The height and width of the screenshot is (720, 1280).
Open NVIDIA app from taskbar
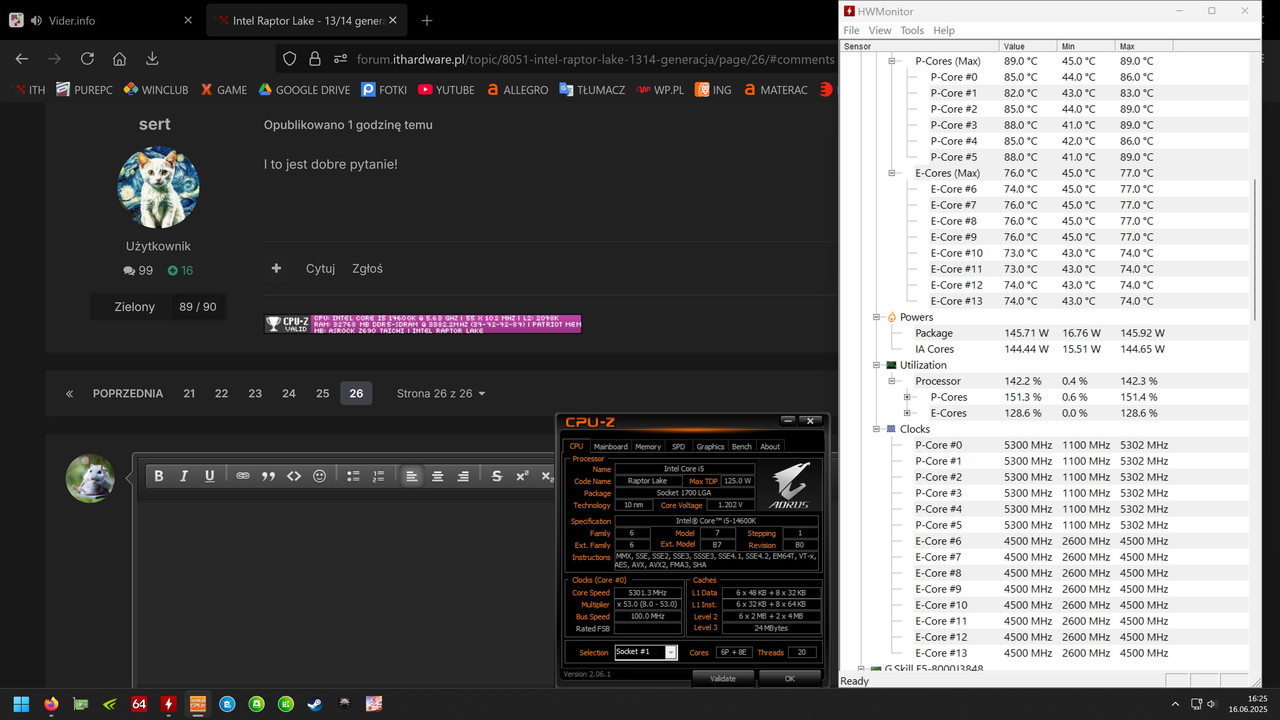(x=110, y=704)
